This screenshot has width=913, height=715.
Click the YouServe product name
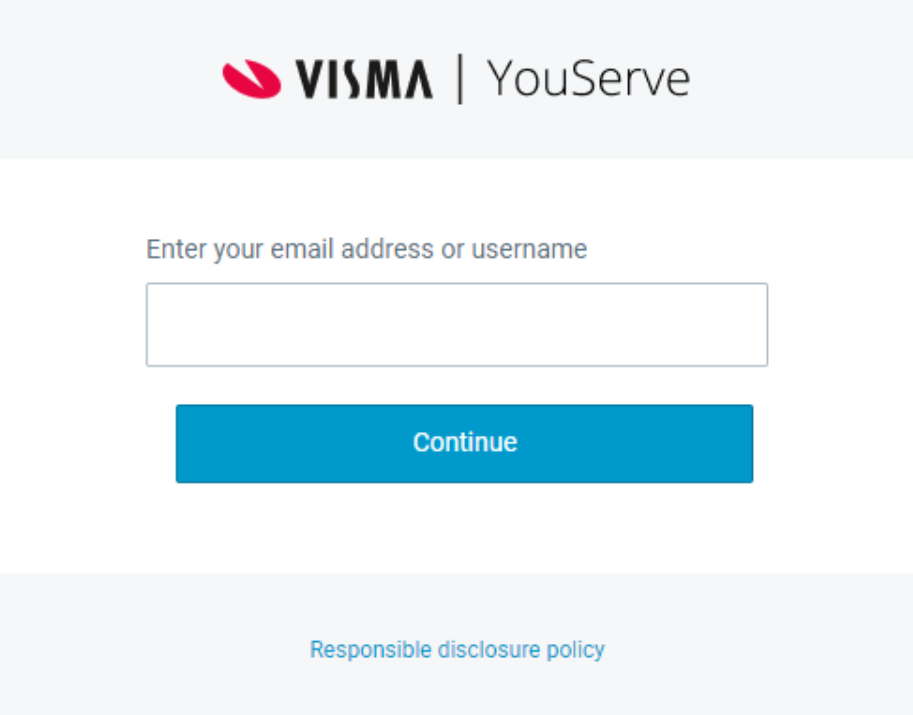[588, 79]
